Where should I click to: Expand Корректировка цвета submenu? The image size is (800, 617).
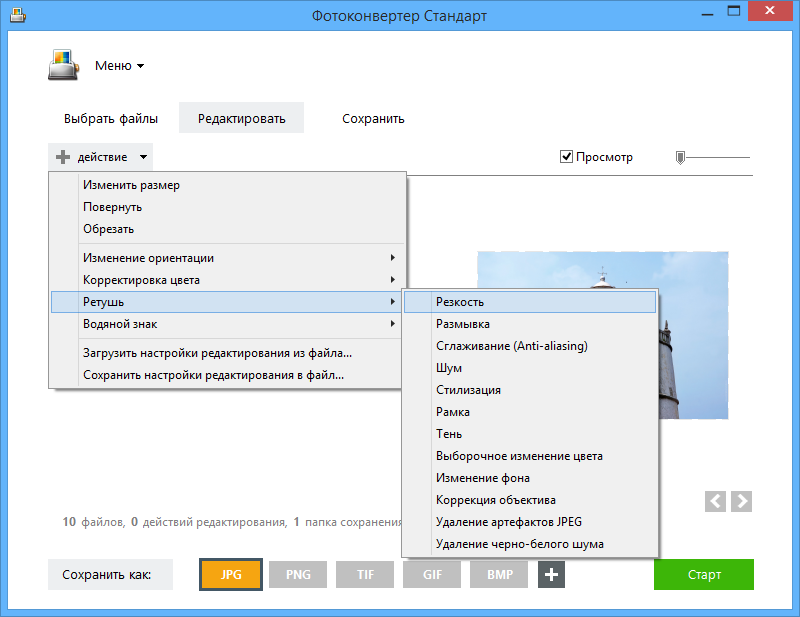228,280
